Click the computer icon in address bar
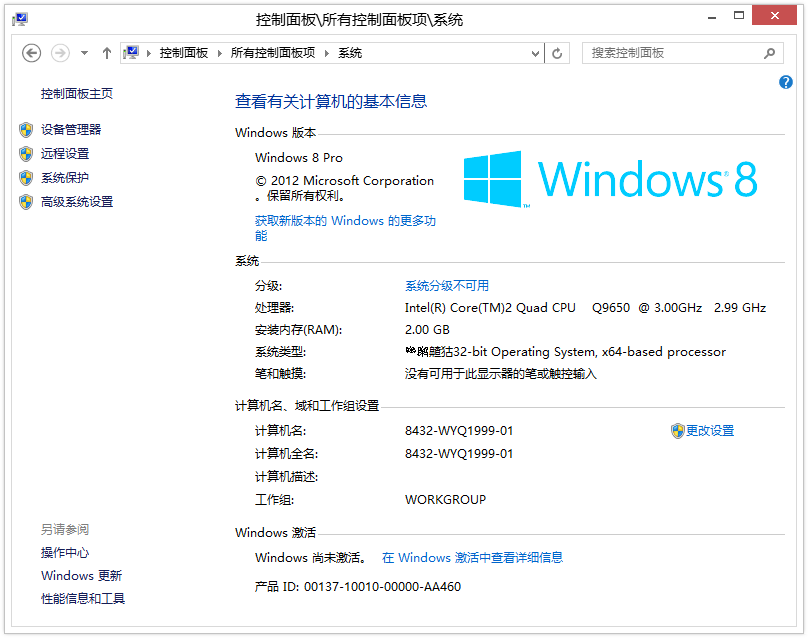The height and width of the screenshot is (638, 808). (131, 53)
